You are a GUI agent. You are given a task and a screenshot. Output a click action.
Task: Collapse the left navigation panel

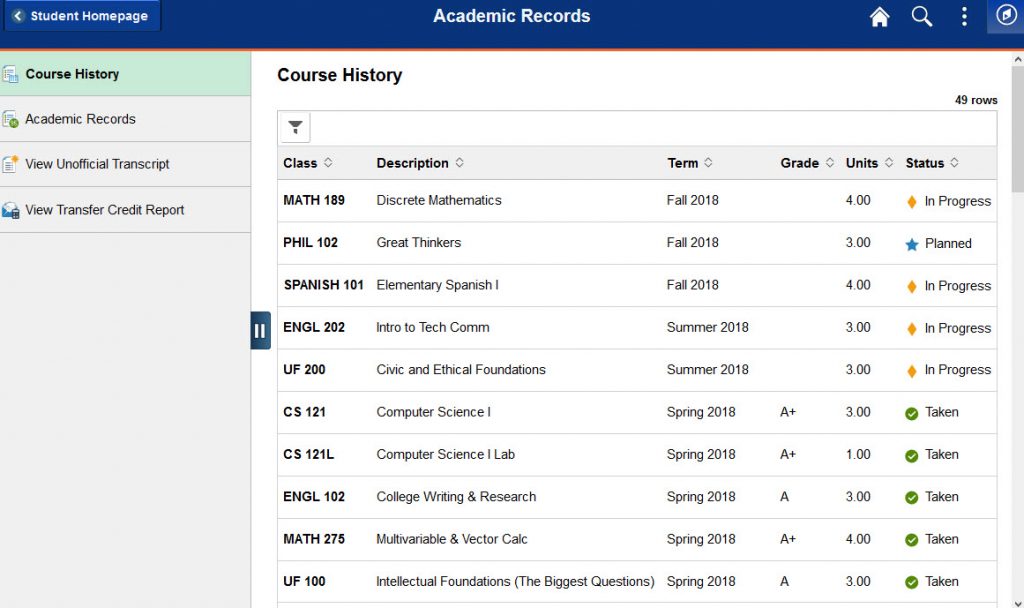coord(261,330)
